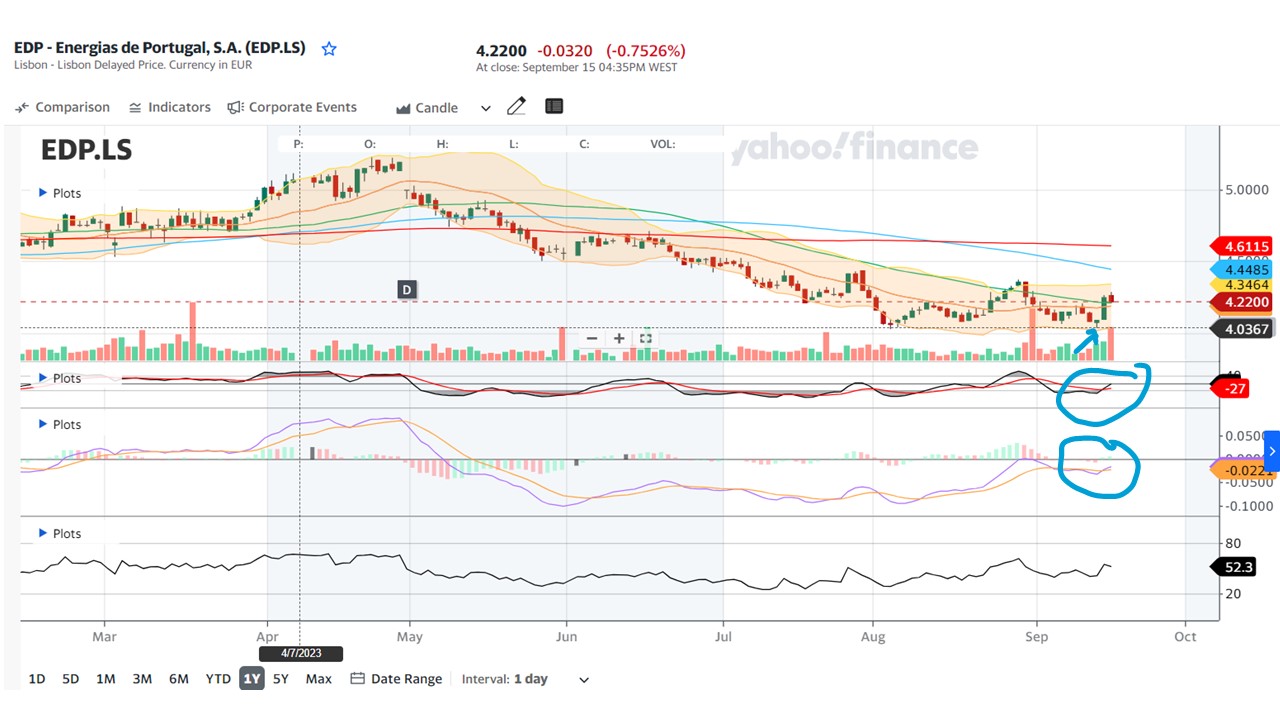Select the 3M time range
This screenshot has height=720, width=1280.
[x=142, y=679]
